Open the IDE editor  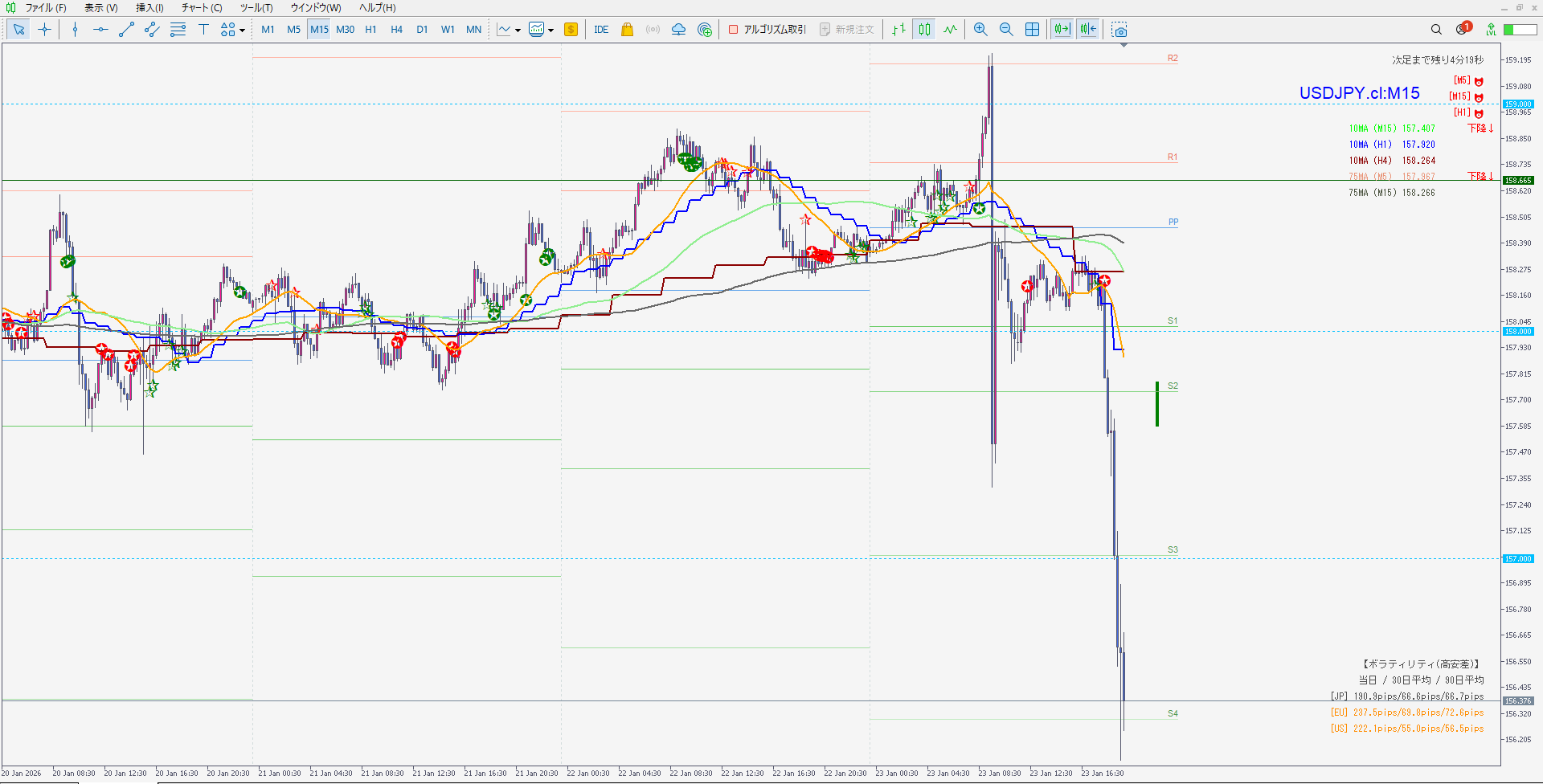601,30
